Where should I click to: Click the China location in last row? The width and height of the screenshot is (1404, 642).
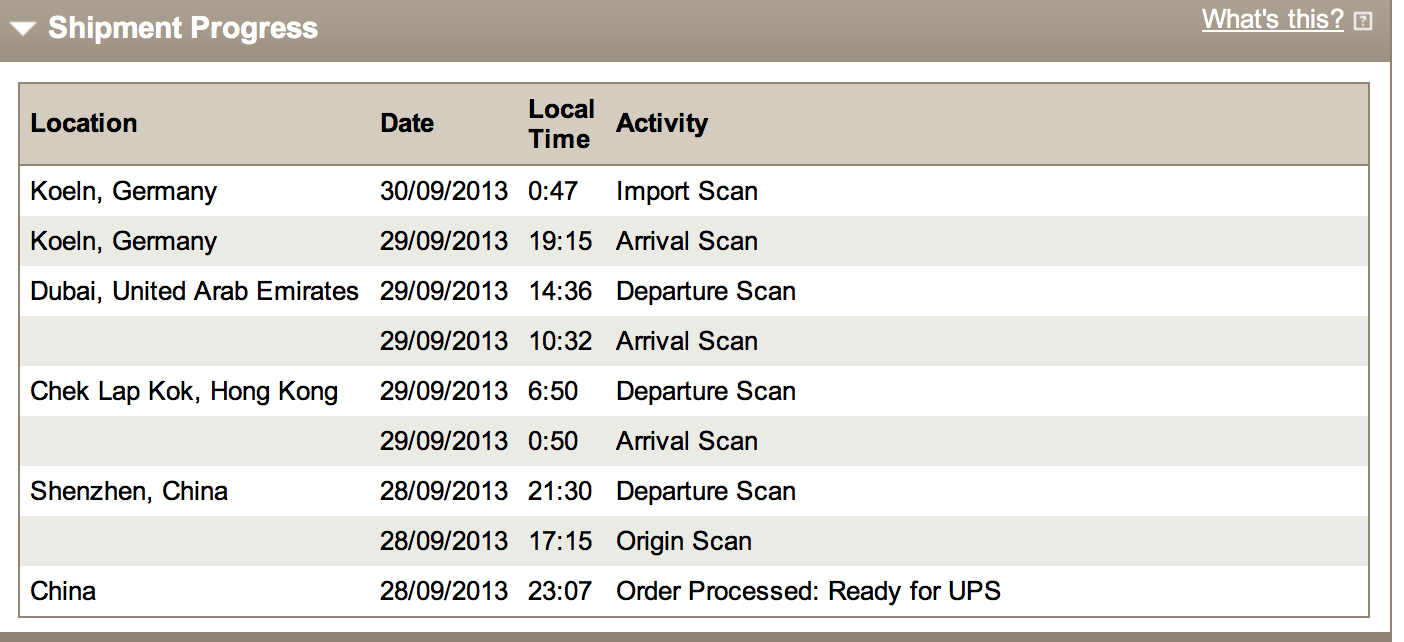tap(63, 591)
